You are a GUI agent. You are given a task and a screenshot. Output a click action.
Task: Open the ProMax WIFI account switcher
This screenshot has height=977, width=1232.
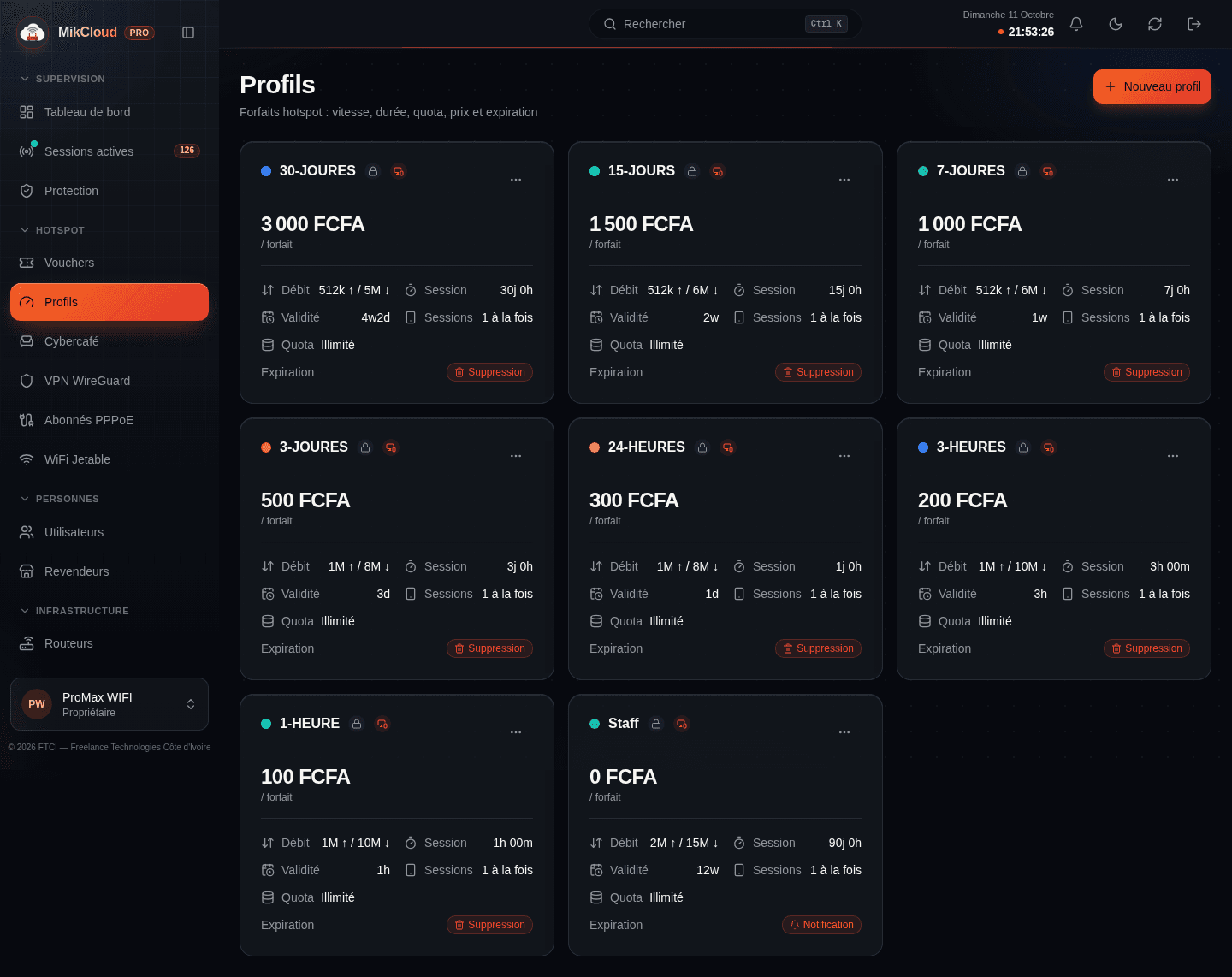click(110, 704)
